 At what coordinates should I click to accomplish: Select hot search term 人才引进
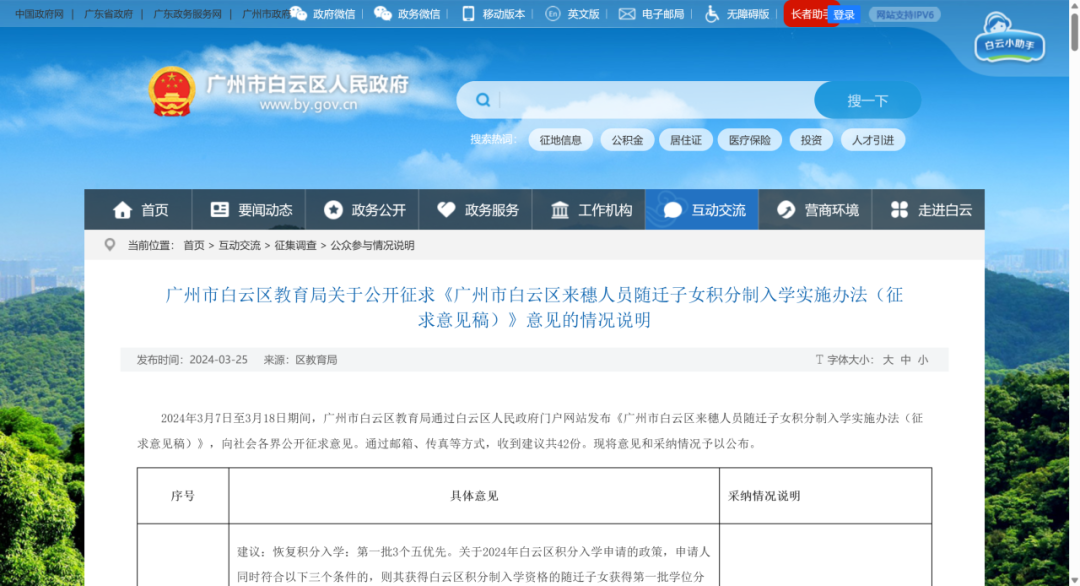873,140
